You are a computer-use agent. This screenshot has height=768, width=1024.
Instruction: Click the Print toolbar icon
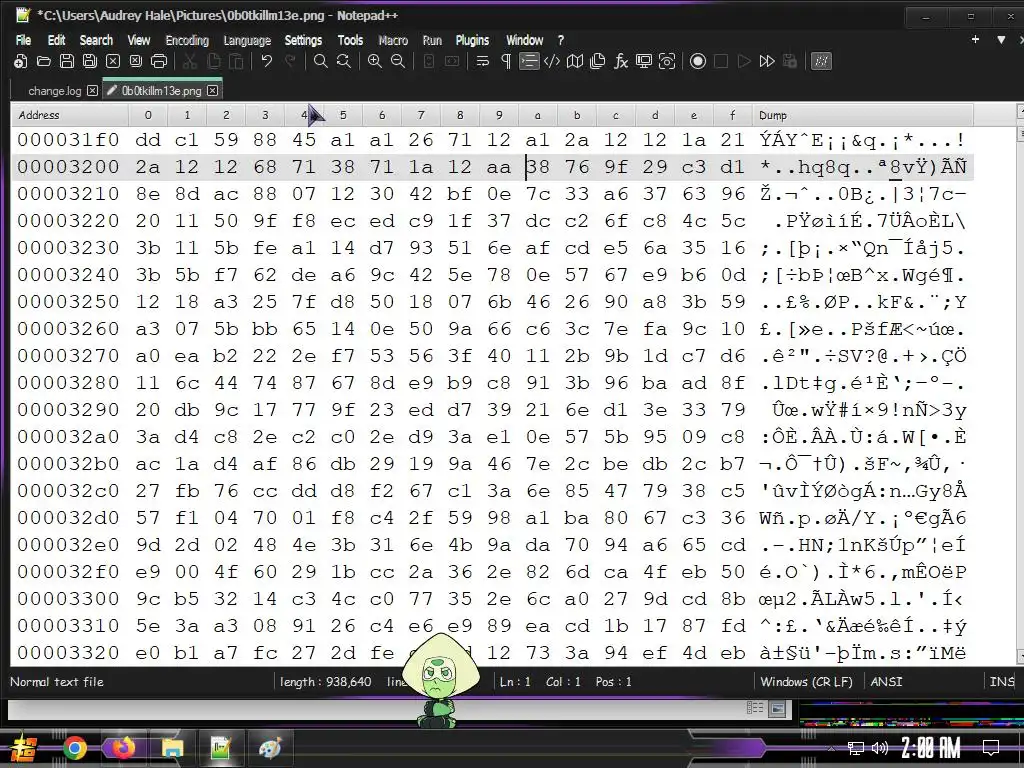pyautogui.click(x=159, y=61)
